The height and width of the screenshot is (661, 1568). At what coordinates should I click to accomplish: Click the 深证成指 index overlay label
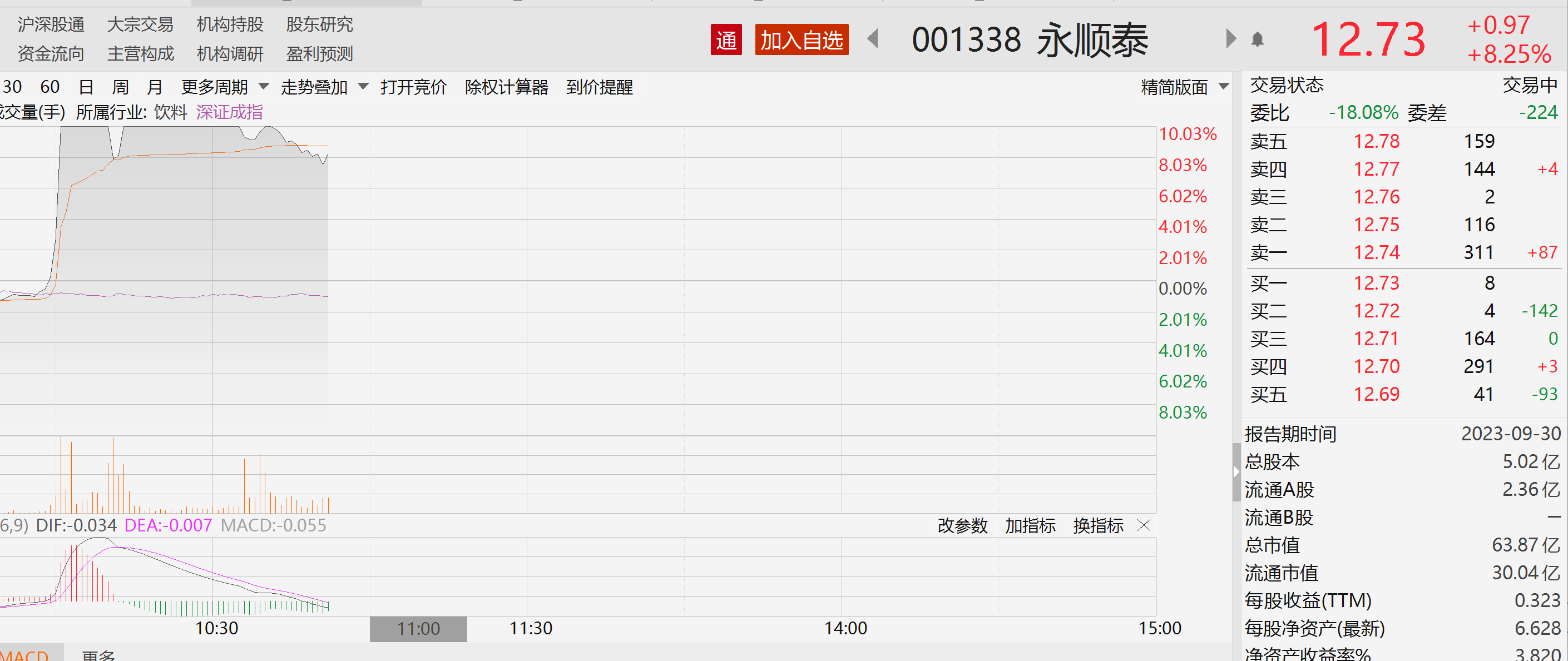pyautogui.click(x=230, y=112)
